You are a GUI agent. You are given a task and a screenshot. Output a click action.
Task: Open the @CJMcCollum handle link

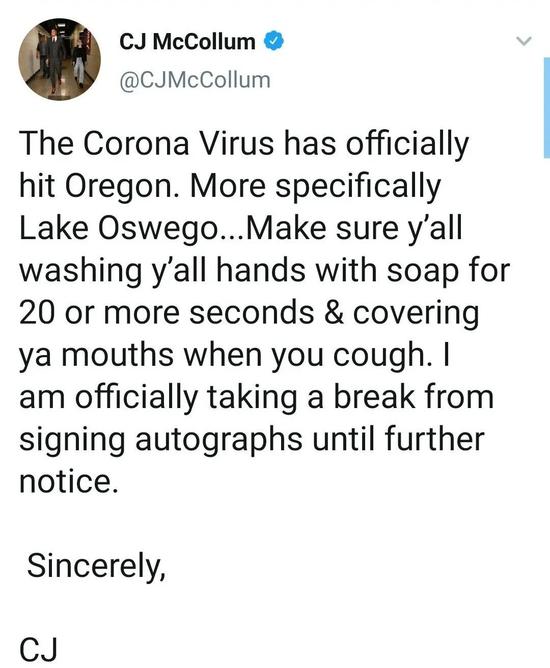(195, 80)
